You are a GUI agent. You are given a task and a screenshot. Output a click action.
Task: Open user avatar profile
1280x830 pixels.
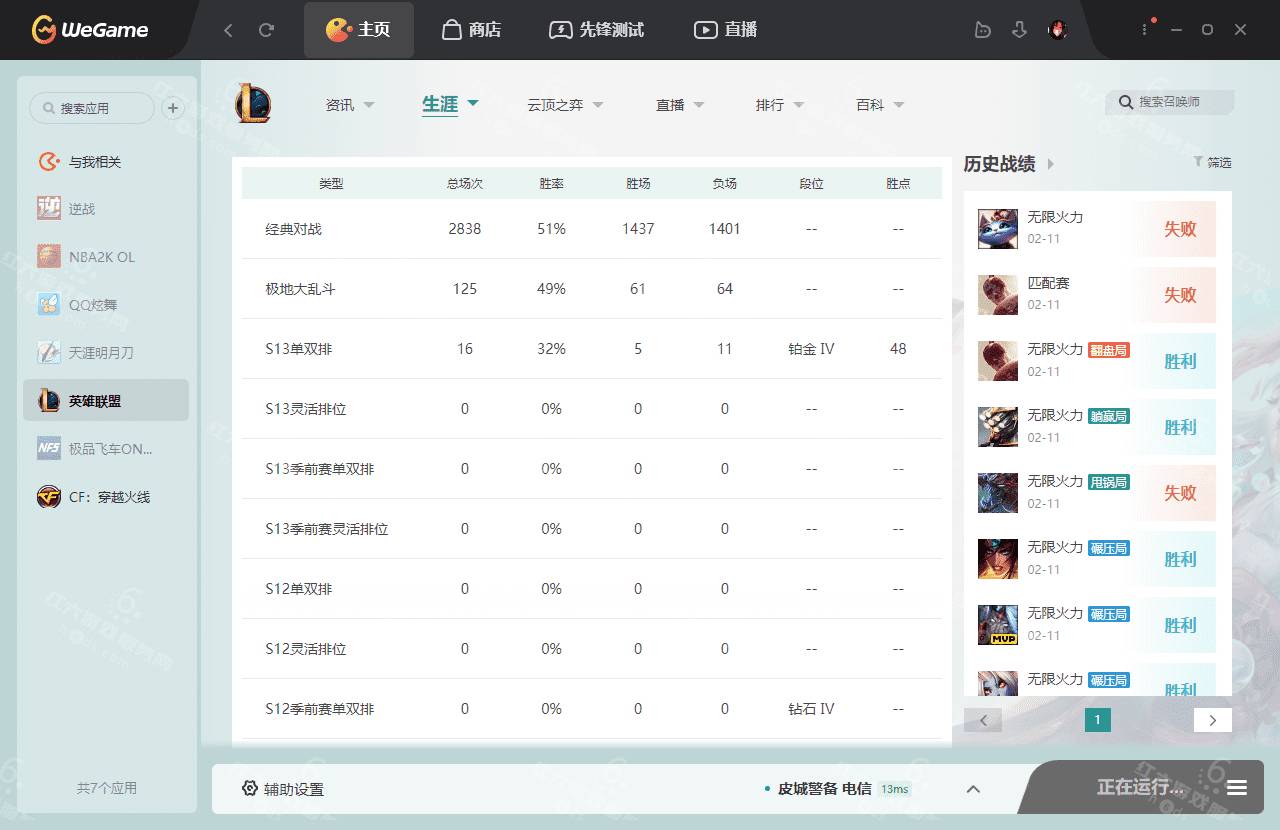click(1057, 30)
